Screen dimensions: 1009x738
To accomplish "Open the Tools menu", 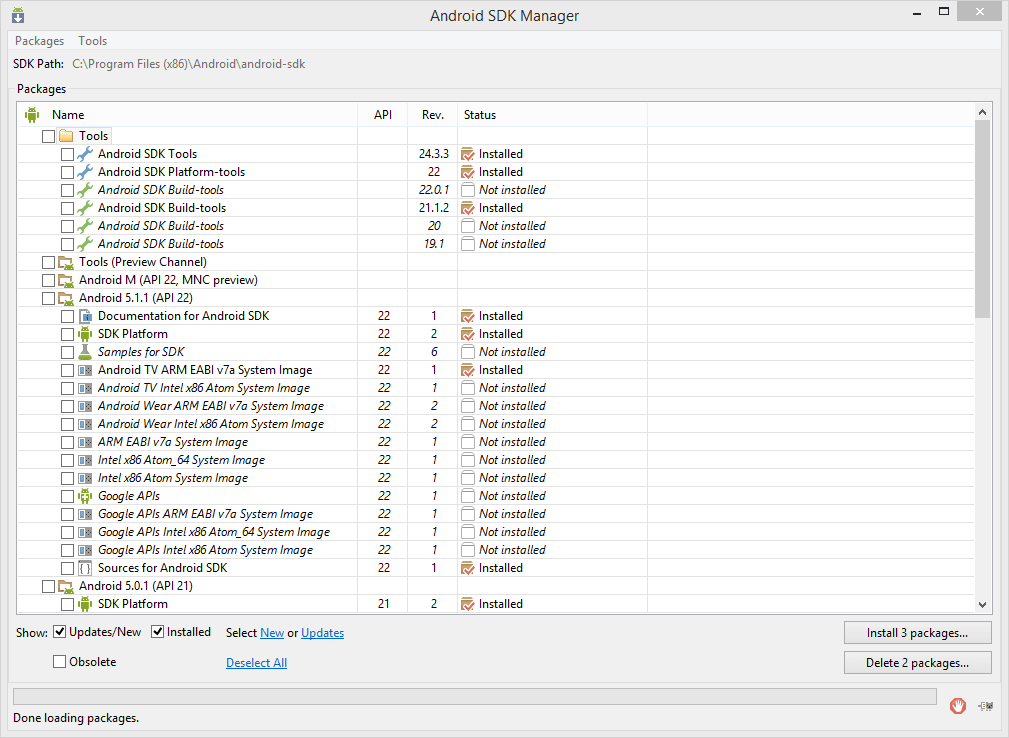I will click(x=93, y=41).
